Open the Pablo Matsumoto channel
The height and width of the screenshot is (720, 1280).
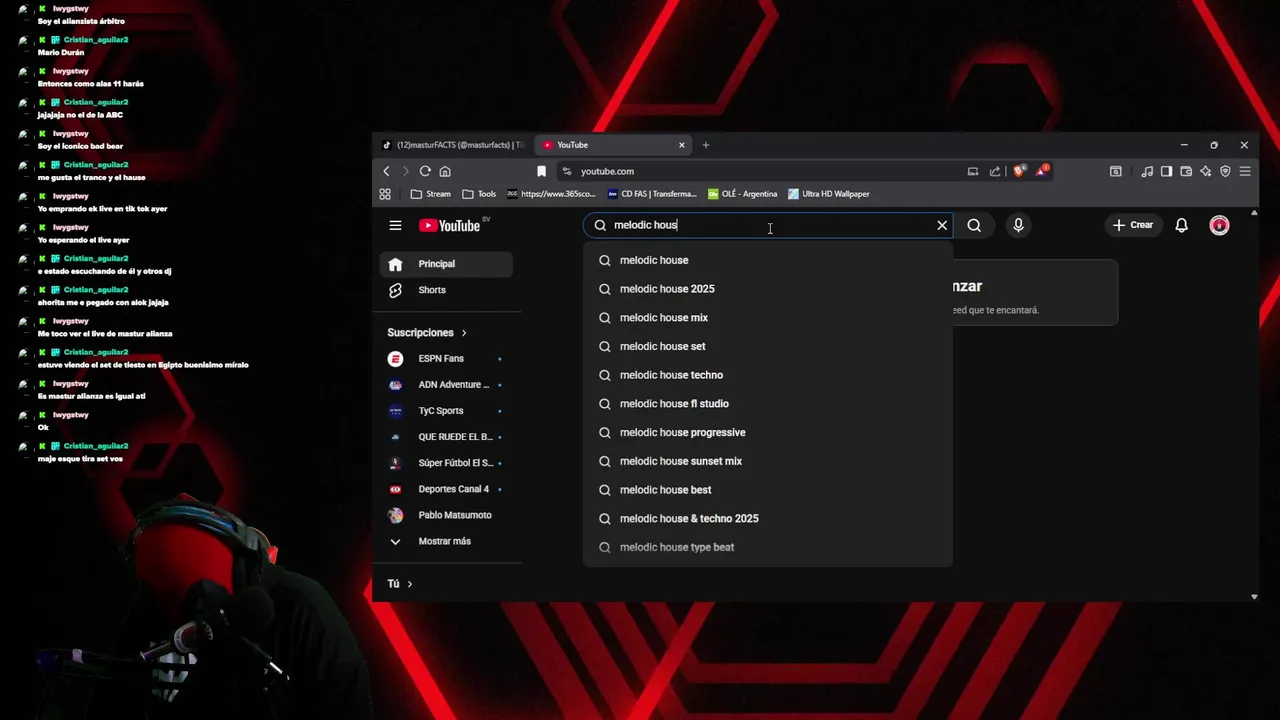pyautogui.click(x=446, y=515)
